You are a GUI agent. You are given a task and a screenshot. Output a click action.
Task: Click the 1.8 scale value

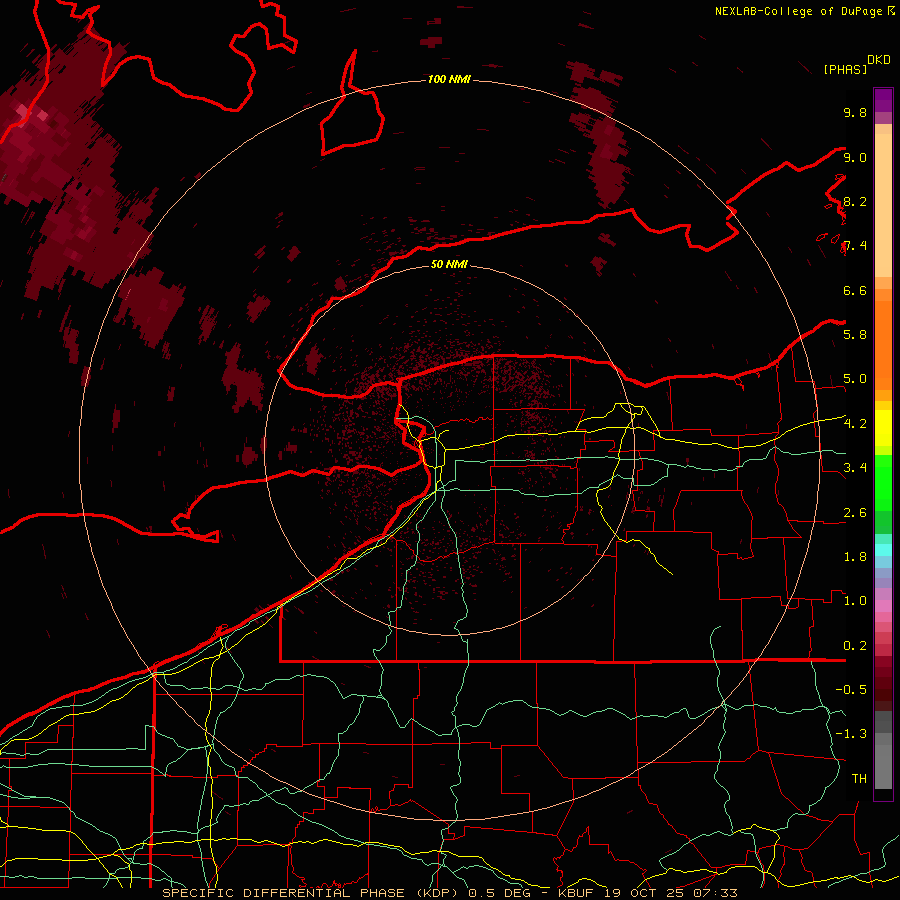click(855, 557)
